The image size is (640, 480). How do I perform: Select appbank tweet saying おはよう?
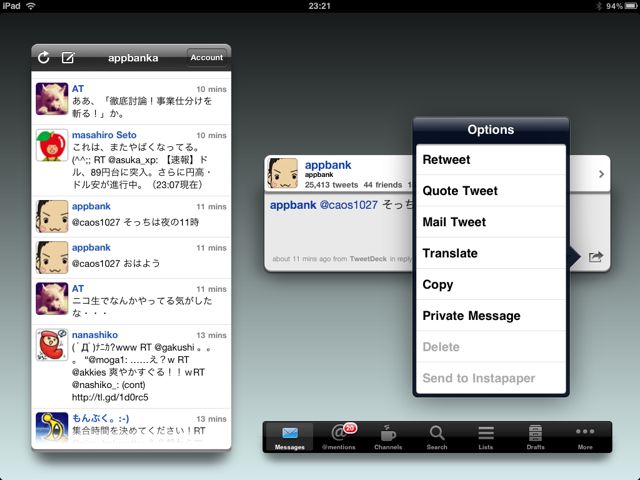coord(131,258)
